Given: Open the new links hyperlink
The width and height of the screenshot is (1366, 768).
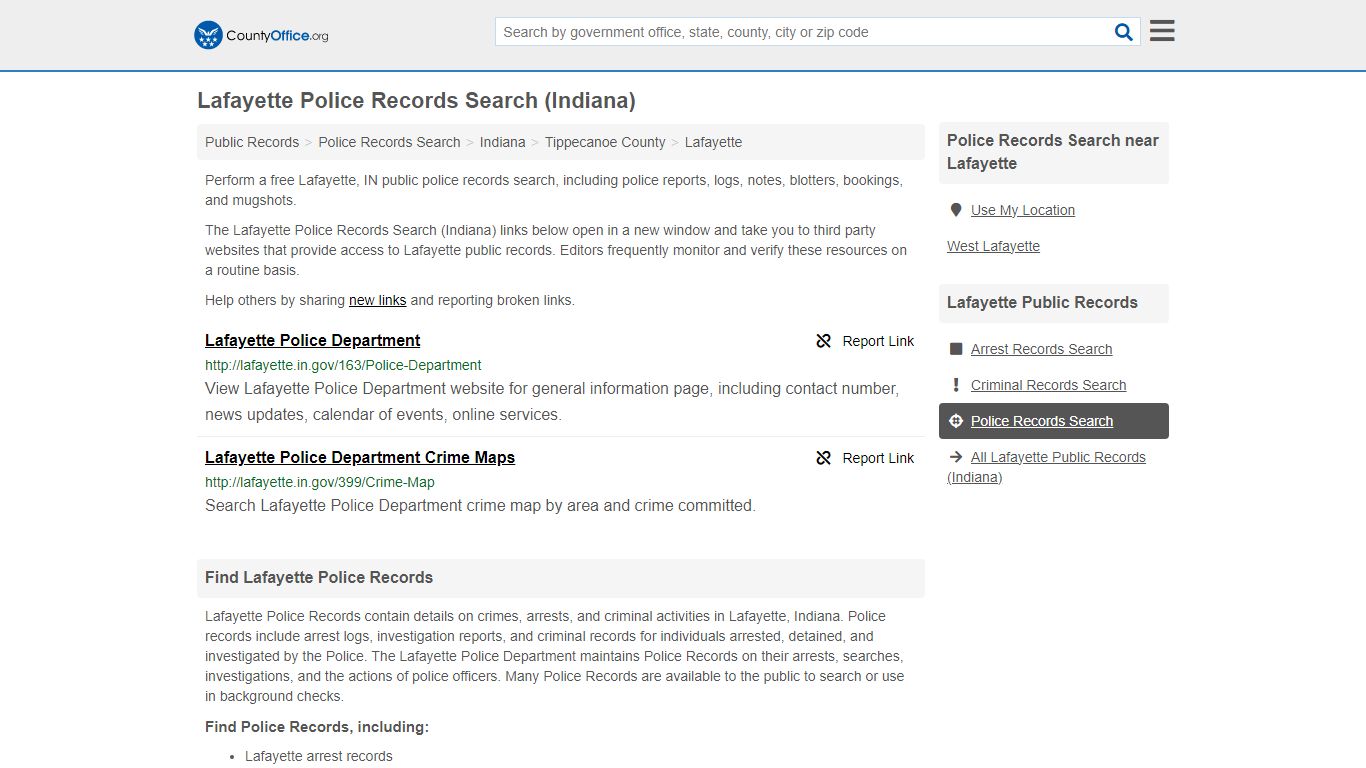Looking at the screenshot, I should tap(377, 300).
